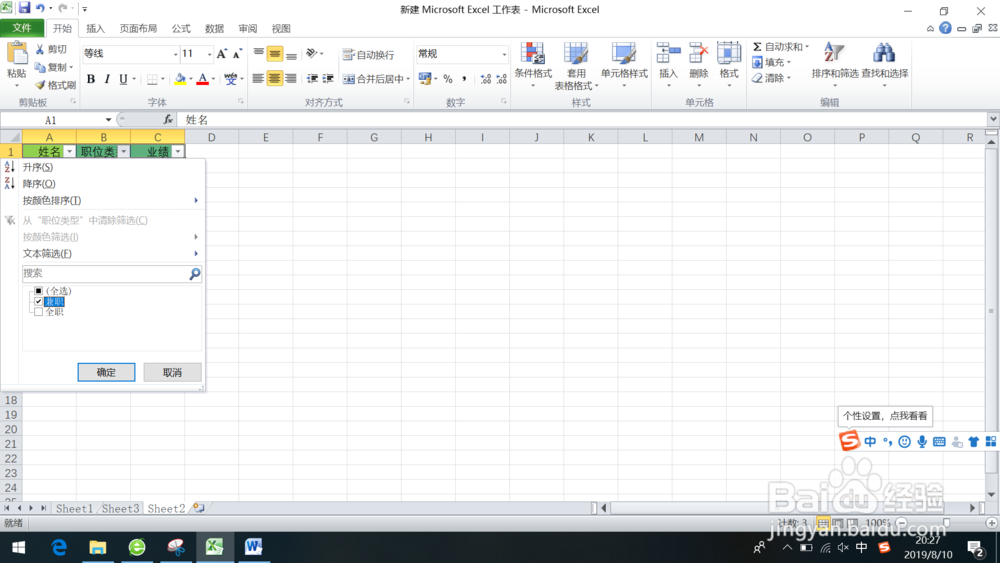Click the Excel help question mark icon
This screenshot has width=1000, height=563.
[x=945, y=28]
